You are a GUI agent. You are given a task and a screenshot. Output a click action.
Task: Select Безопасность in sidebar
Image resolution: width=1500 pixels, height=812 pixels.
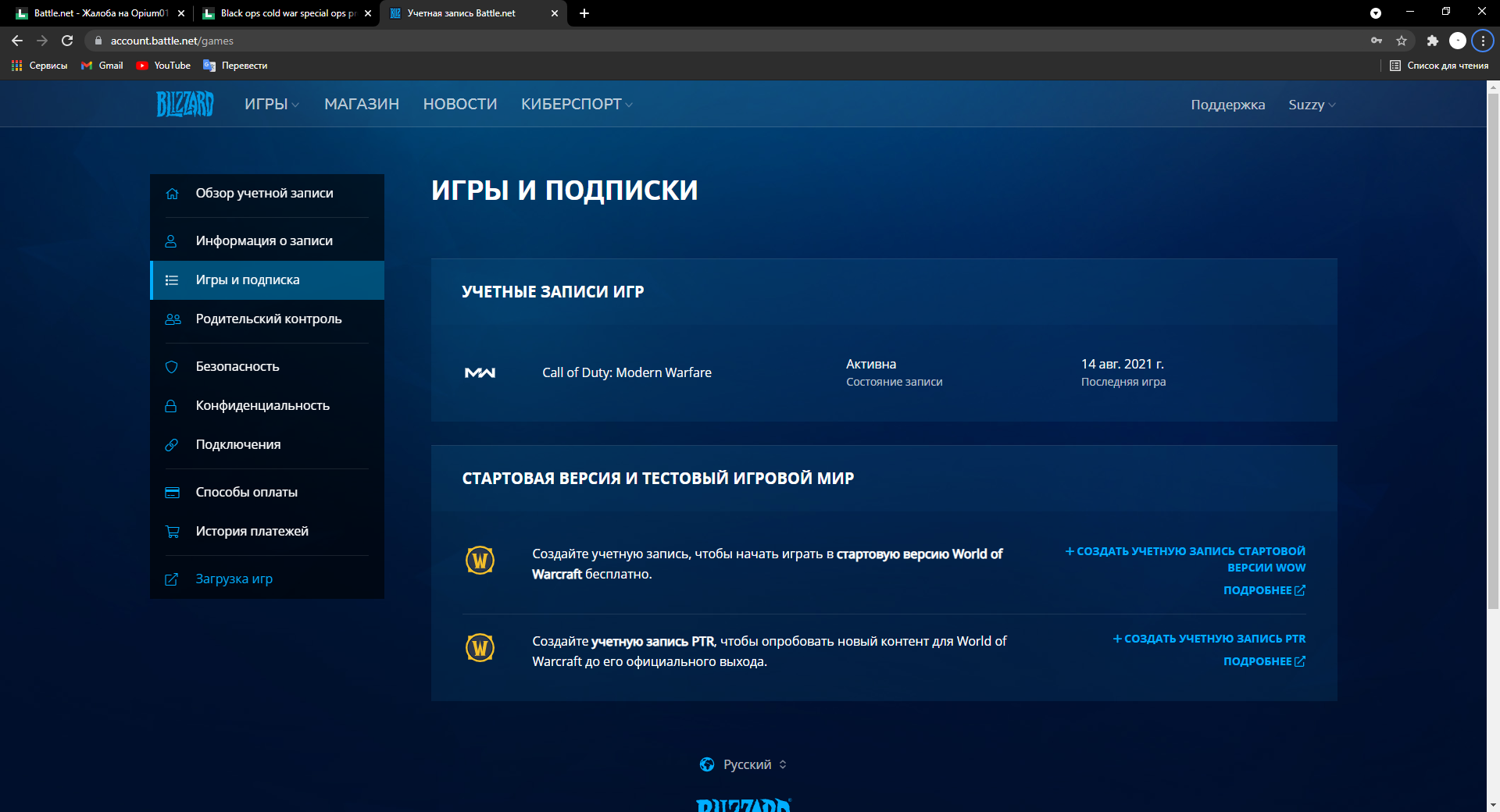click(267, 367)
